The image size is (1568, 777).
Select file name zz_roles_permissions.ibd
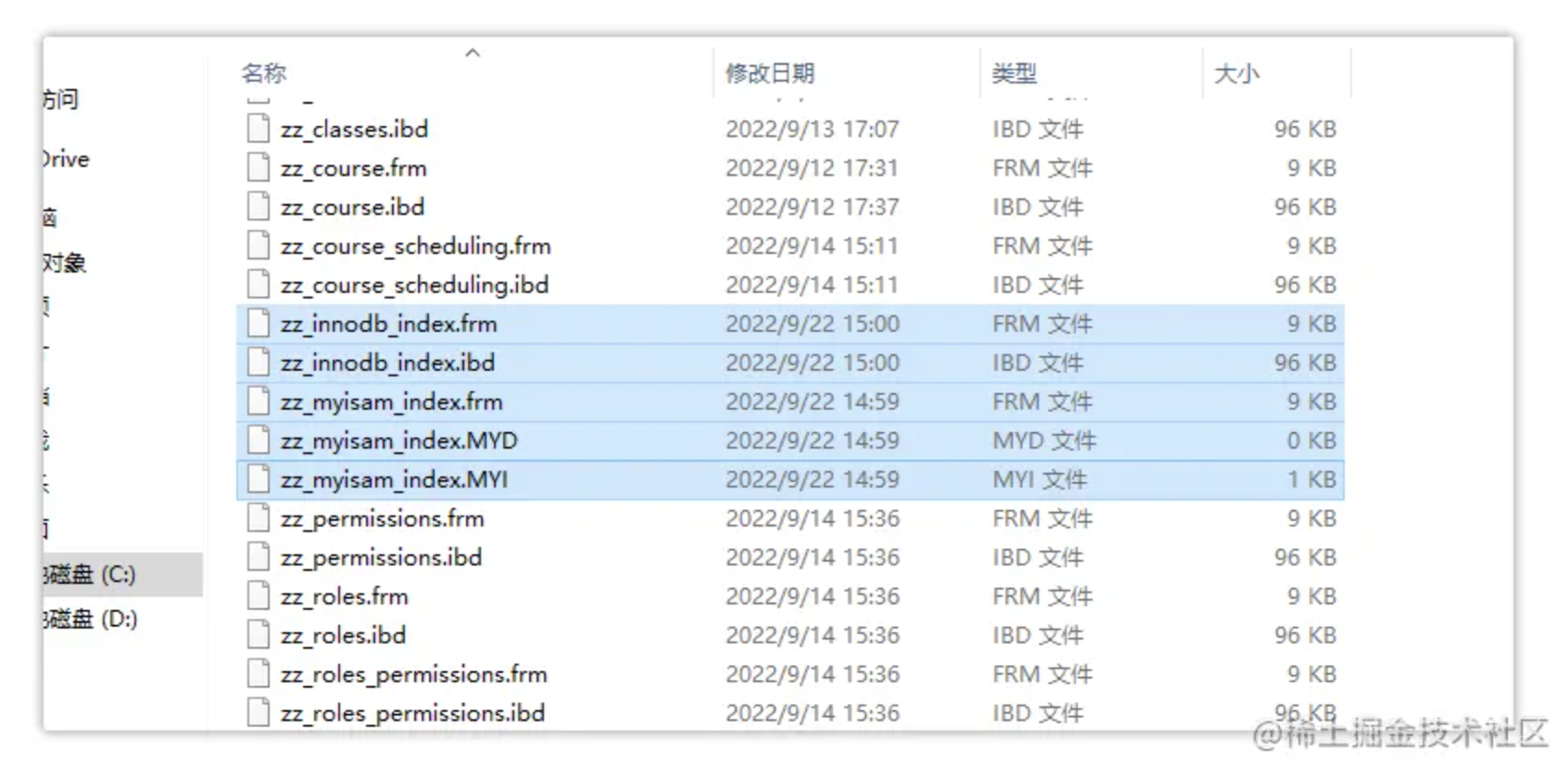413,713
